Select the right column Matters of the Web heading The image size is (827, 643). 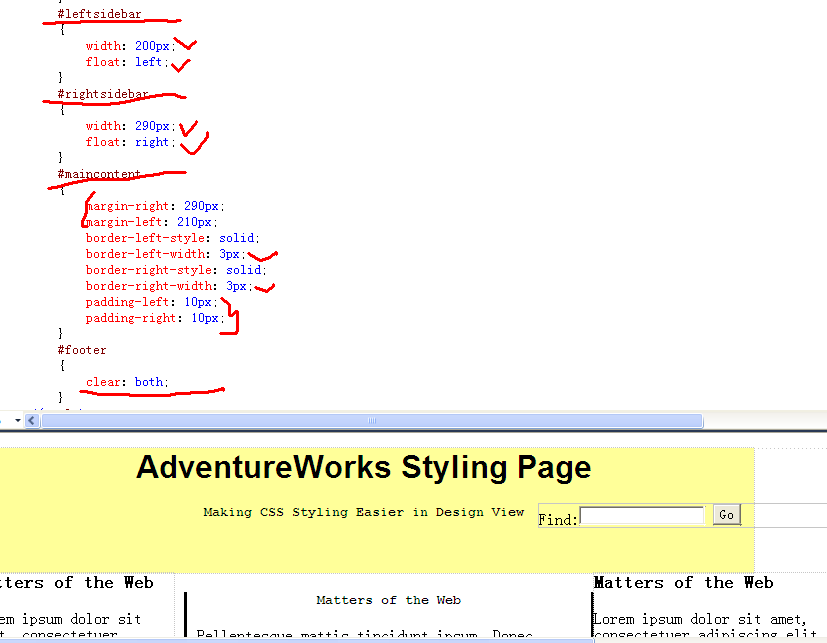click(684, 582)
